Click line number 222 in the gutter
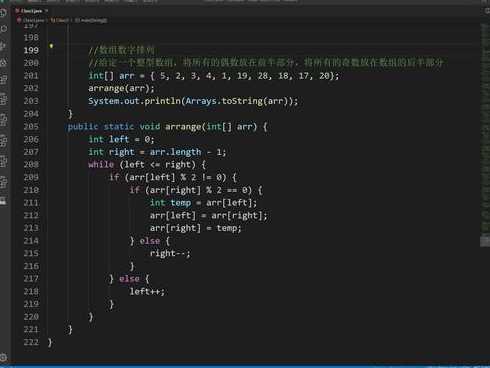Screen dimensions: 490x368 [31, 342]
